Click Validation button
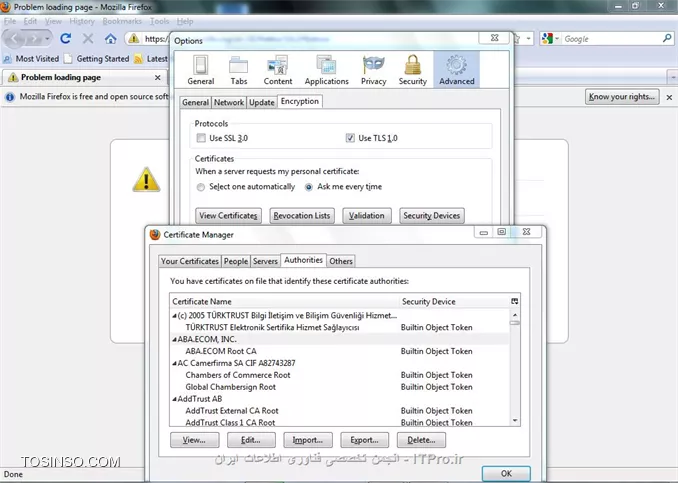 367,215
